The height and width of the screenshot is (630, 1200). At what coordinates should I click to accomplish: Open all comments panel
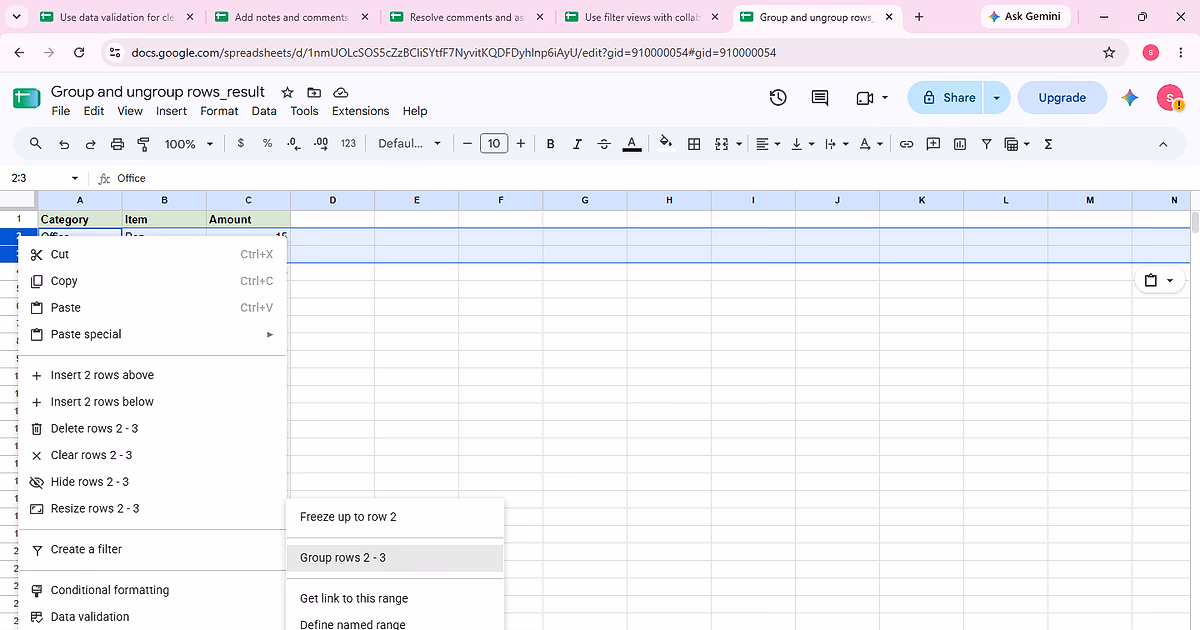[820, 98]
